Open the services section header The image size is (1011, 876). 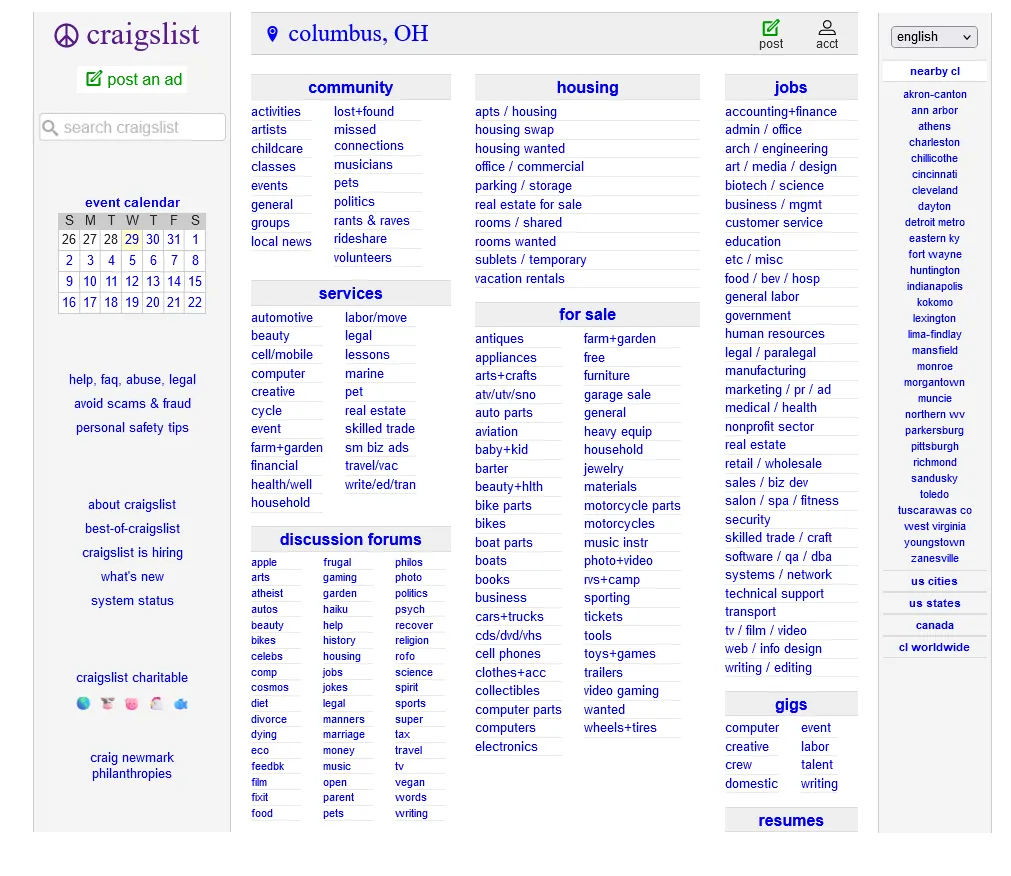coord(350,293)
